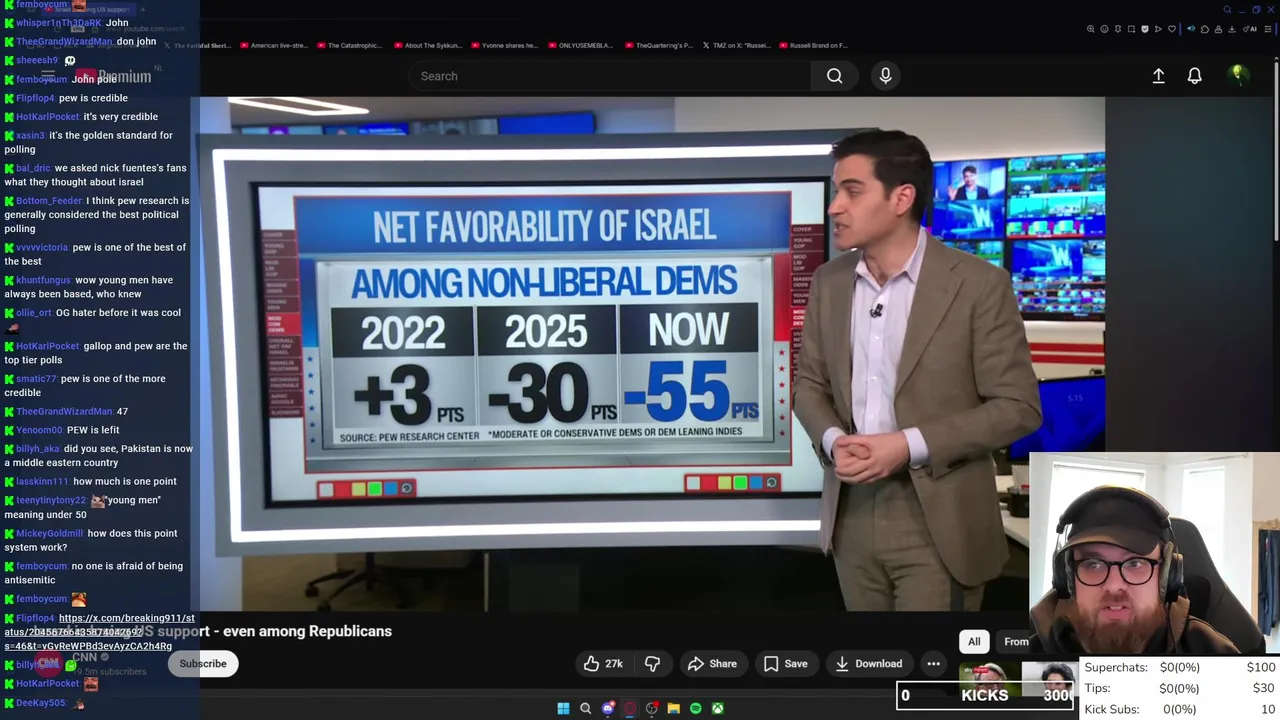Click chat username 'smatic77'
1280x720 pixels.
(36, 378)
